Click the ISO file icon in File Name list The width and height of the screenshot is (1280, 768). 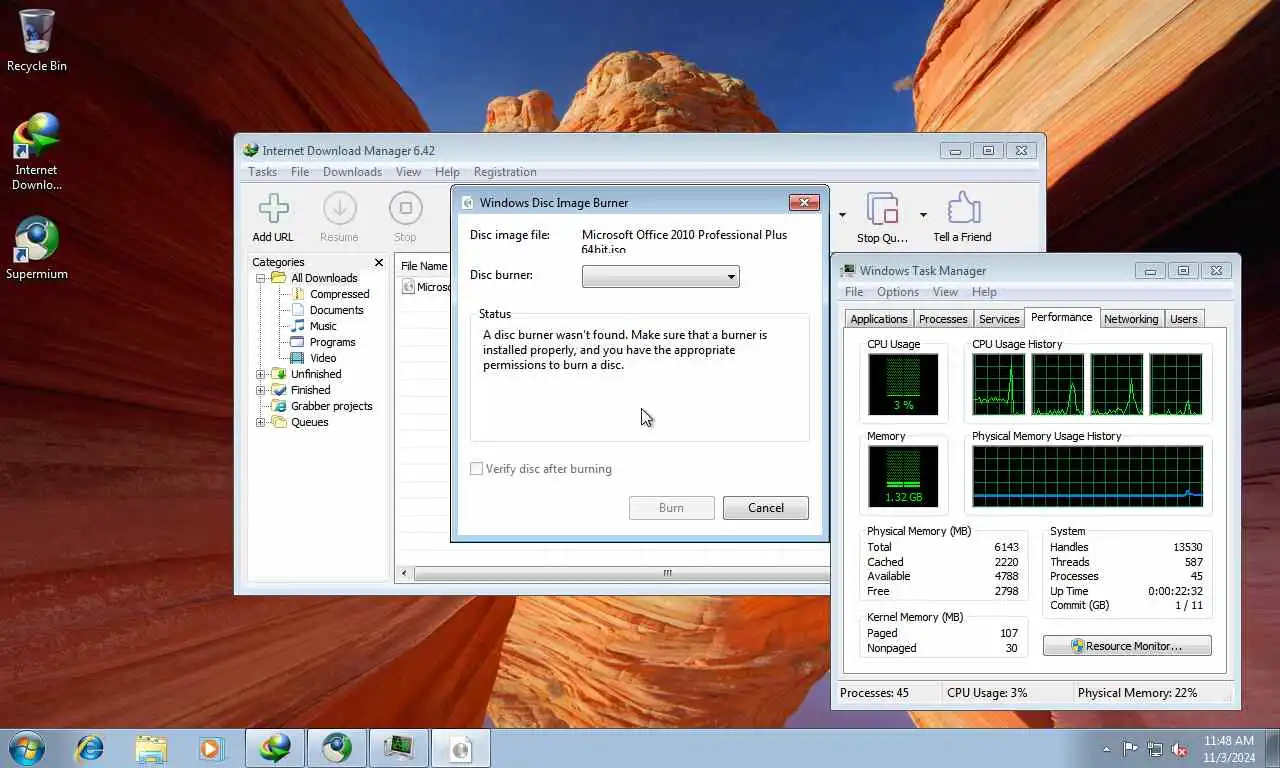tap(408, 287)
